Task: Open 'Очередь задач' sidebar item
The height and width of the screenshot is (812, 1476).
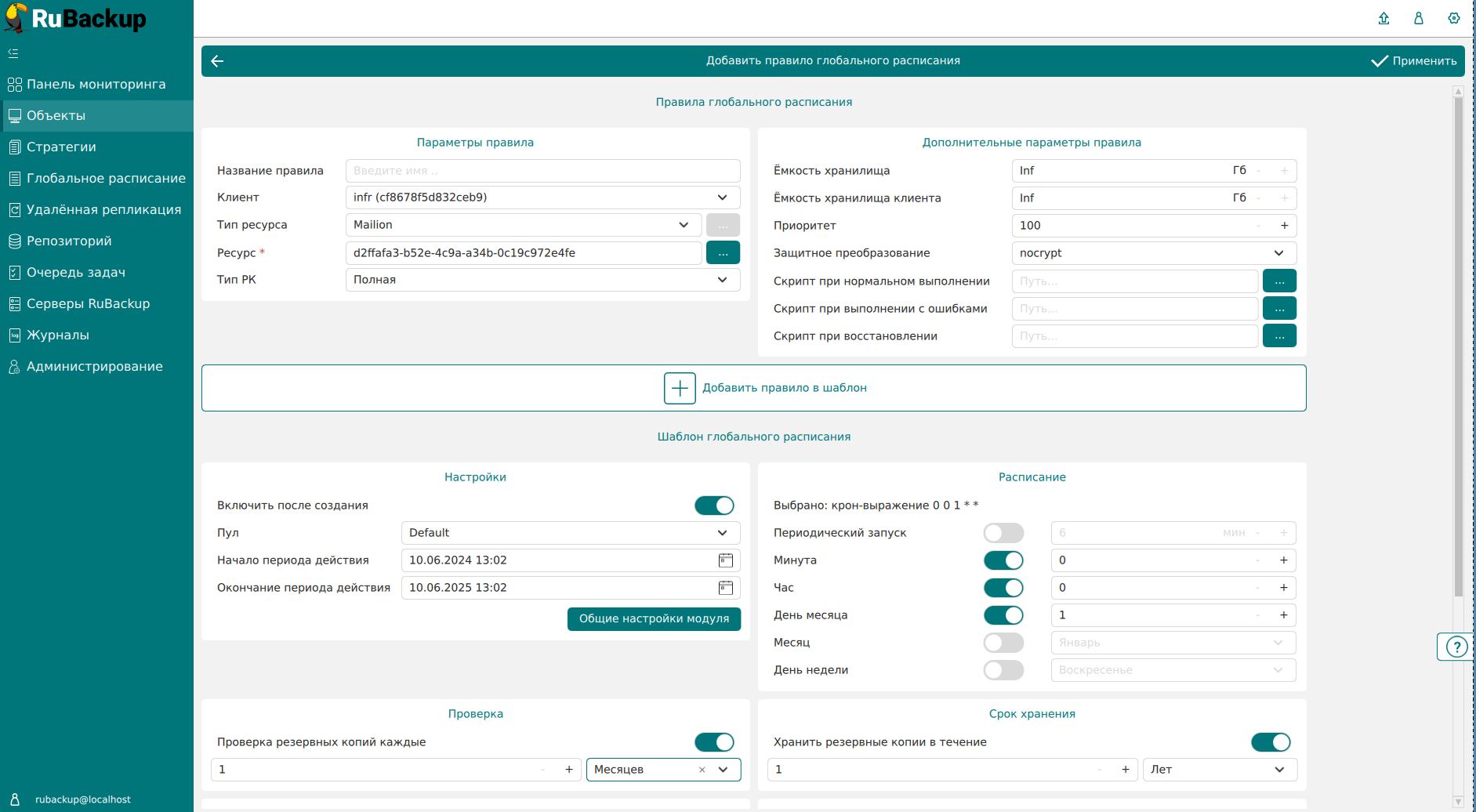Action: click(x=76, y=273)
